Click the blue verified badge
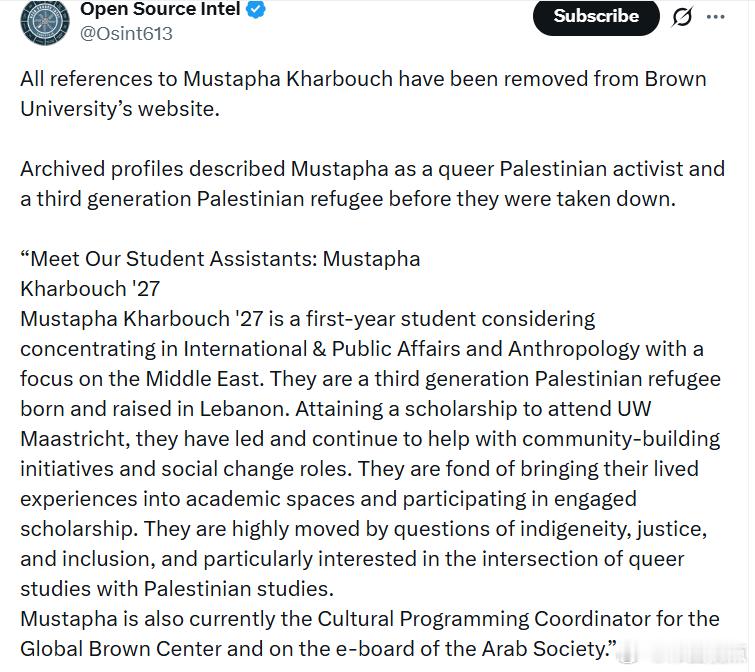This screenshot has width=755, height=672. (256, 10)
